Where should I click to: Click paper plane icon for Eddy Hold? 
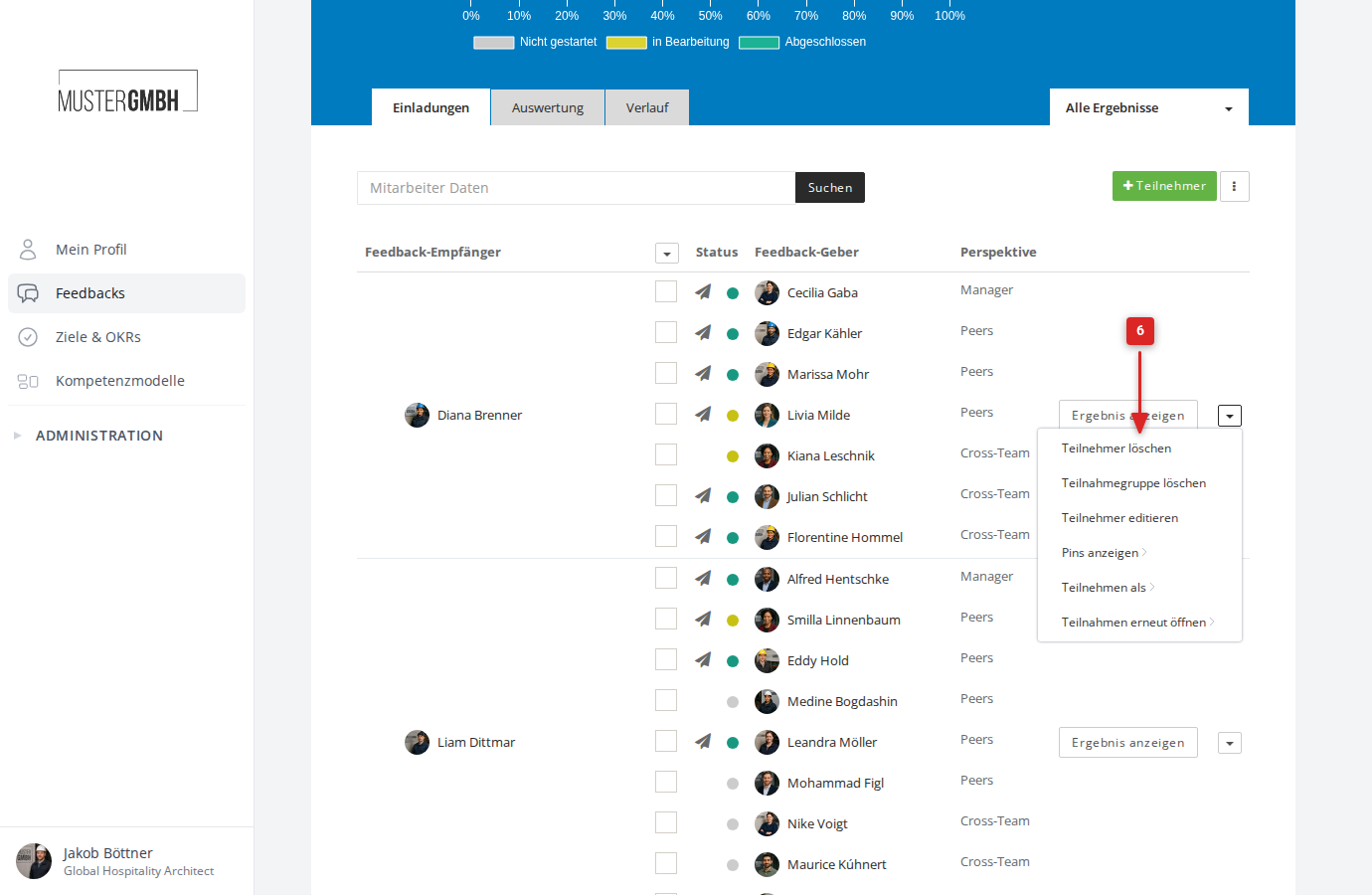point(703,660)
